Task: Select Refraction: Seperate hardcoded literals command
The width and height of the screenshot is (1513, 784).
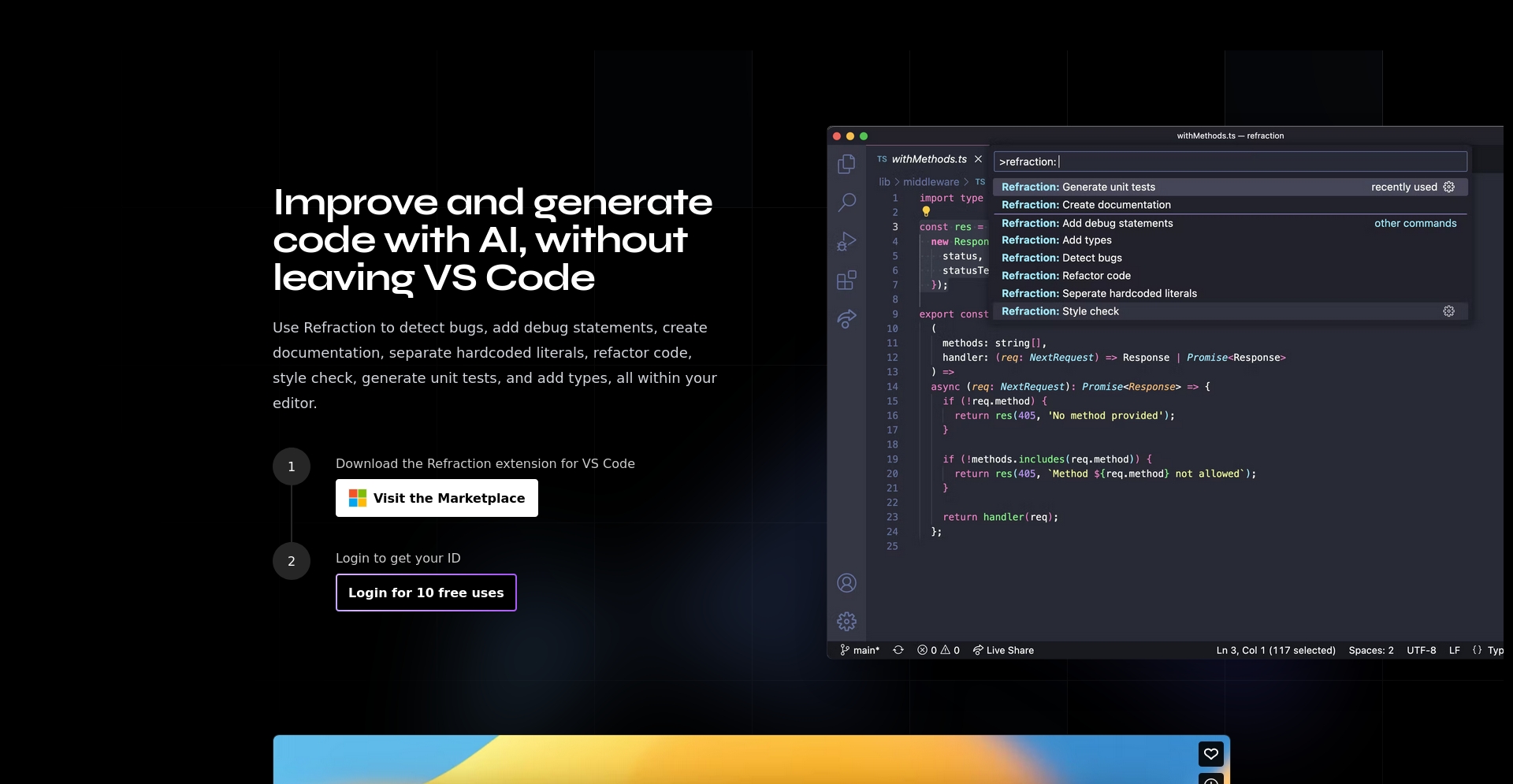Action: [x=1229, y=293]
